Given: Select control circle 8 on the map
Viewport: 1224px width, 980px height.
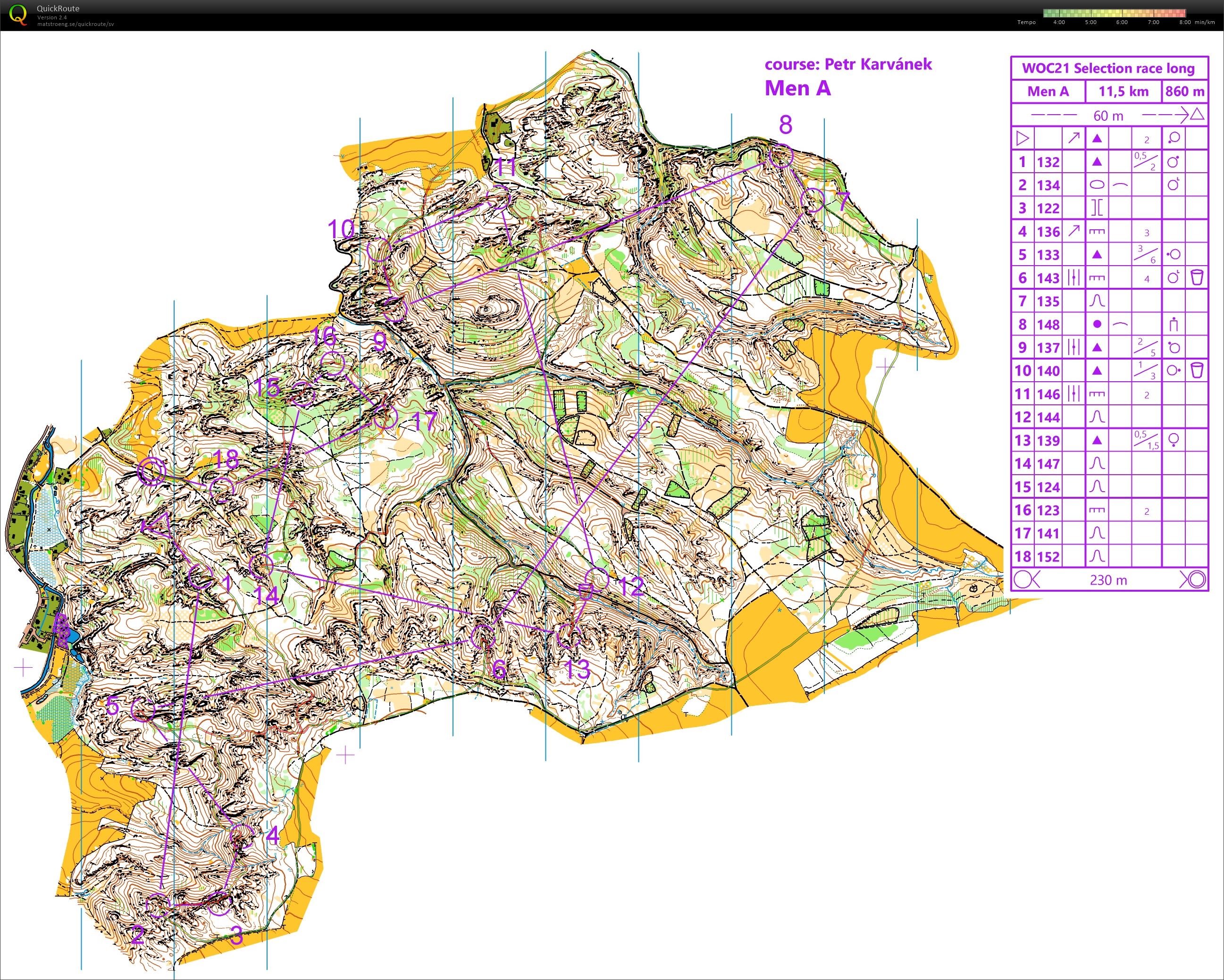Looking at the screenshot, I should point(781,156).
